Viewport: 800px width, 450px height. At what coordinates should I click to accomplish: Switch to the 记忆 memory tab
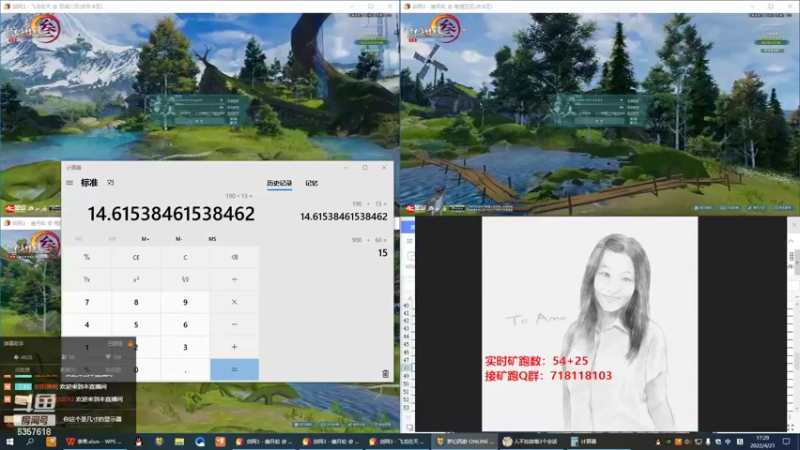[311, 183]
